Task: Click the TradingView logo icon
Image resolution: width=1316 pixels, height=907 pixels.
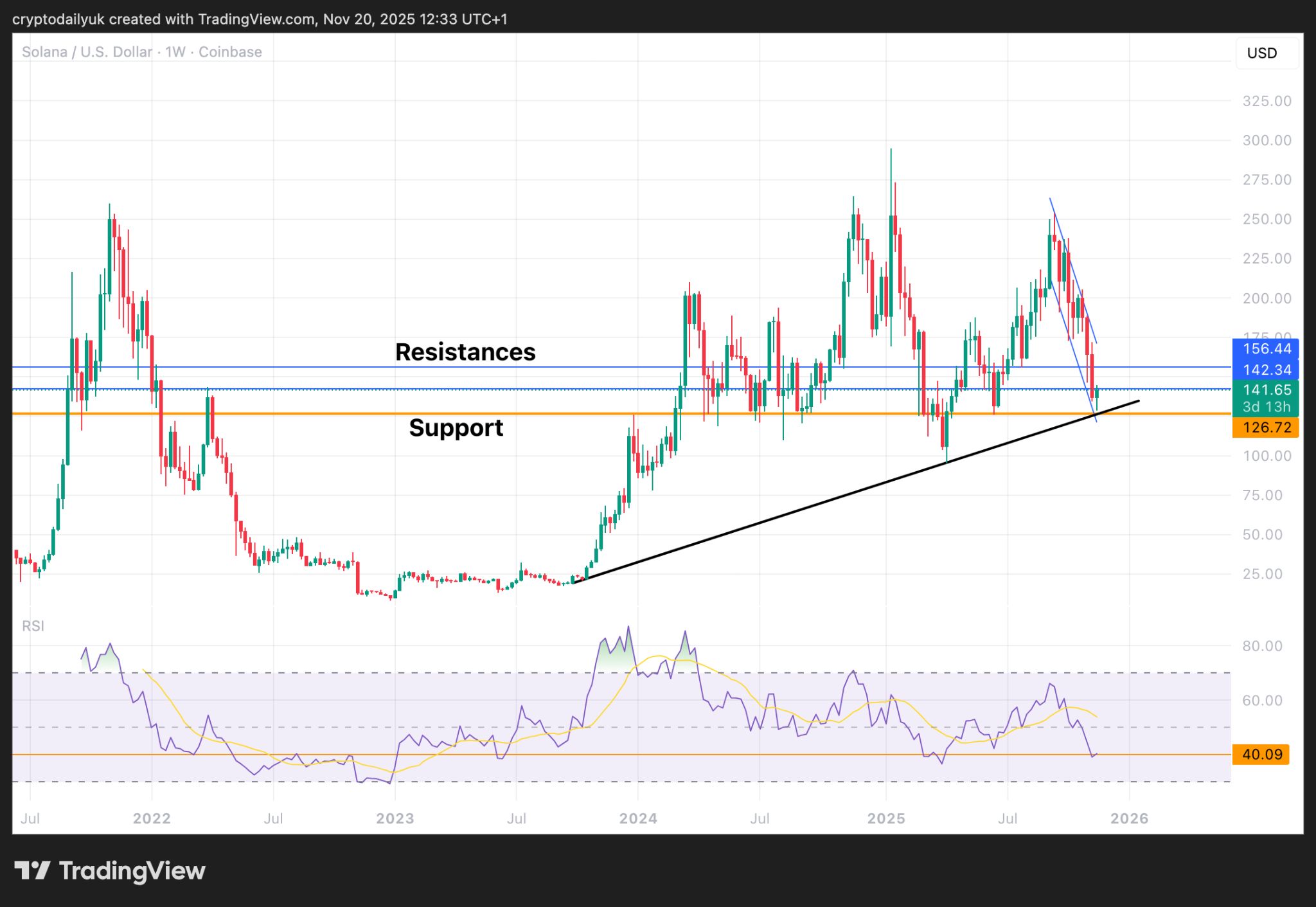Action: coord(32,871)
